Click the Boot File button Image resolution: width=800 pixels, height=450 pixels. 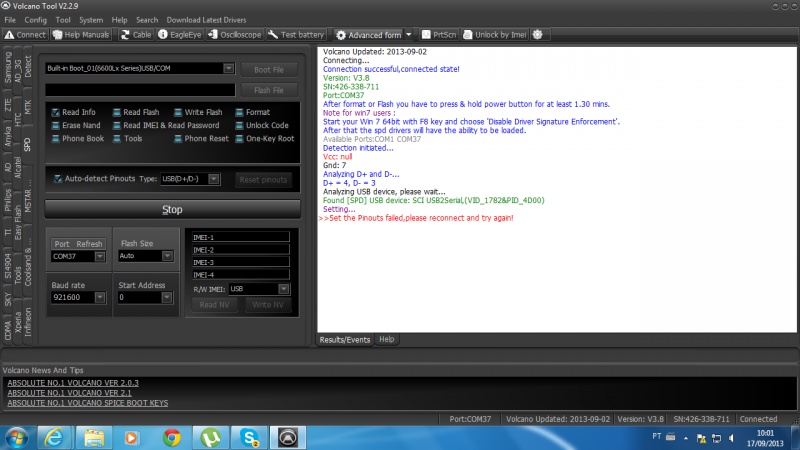(x=269, y=69)
